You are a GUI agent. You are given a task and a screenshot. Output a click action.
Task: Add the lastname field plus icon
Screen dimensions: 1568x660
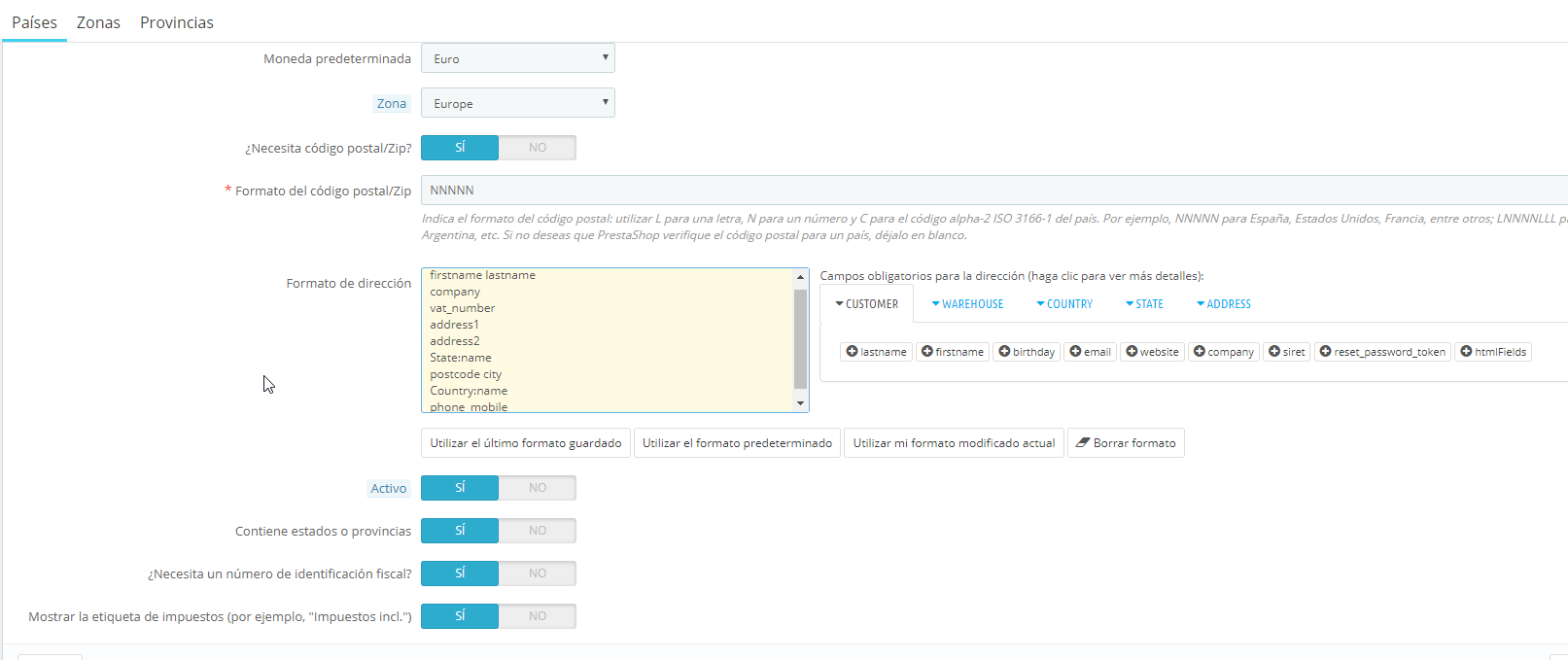(x=852, y=351)
